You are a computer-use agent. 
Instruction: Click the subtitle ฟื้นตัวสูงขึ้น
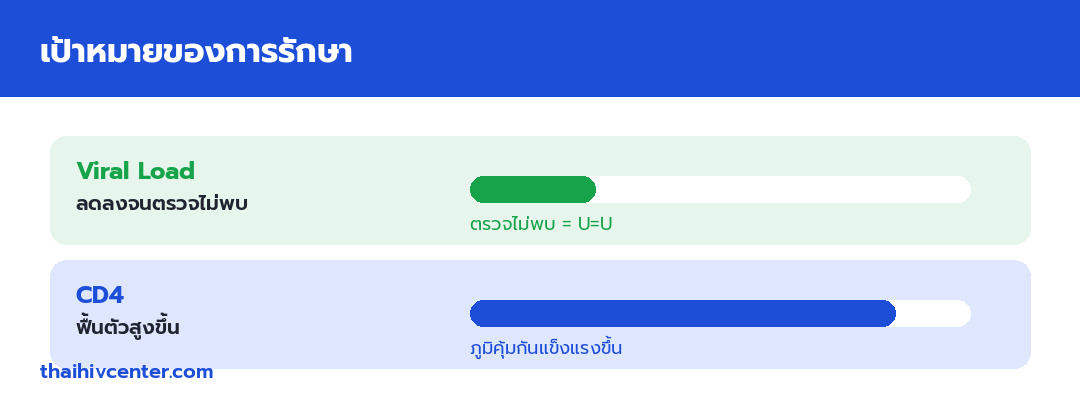[127, 326]
